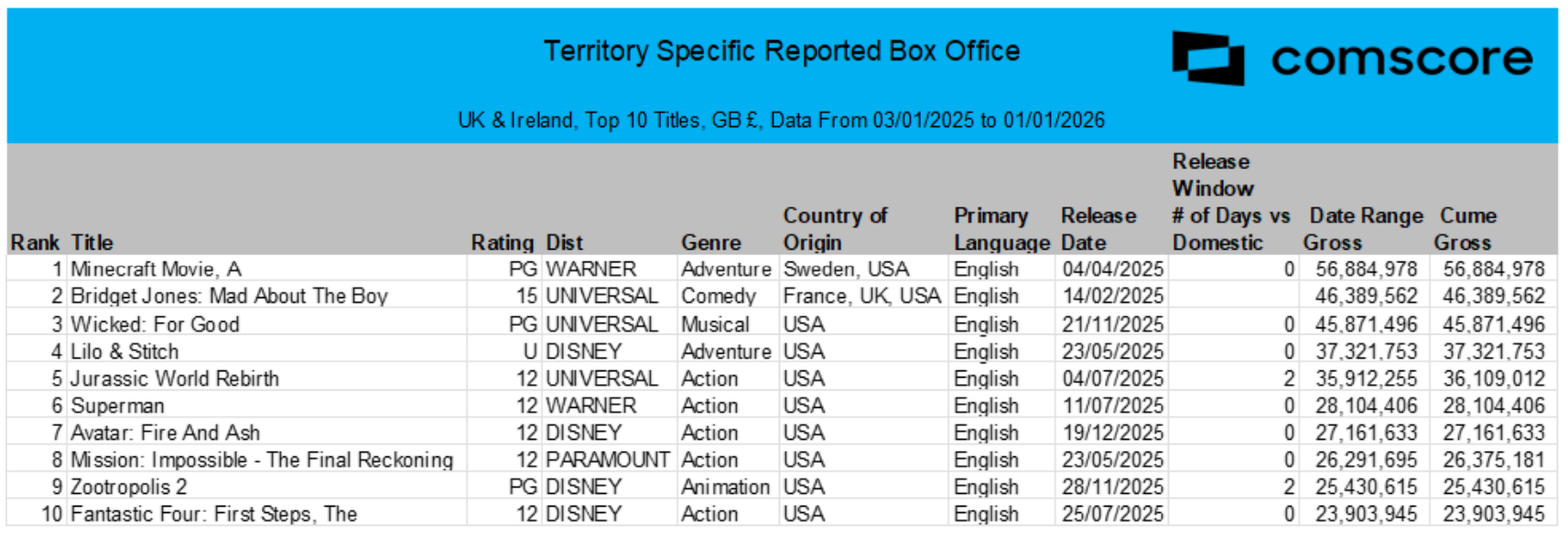Select the Sweden, USA country cell

pos(846,269)
